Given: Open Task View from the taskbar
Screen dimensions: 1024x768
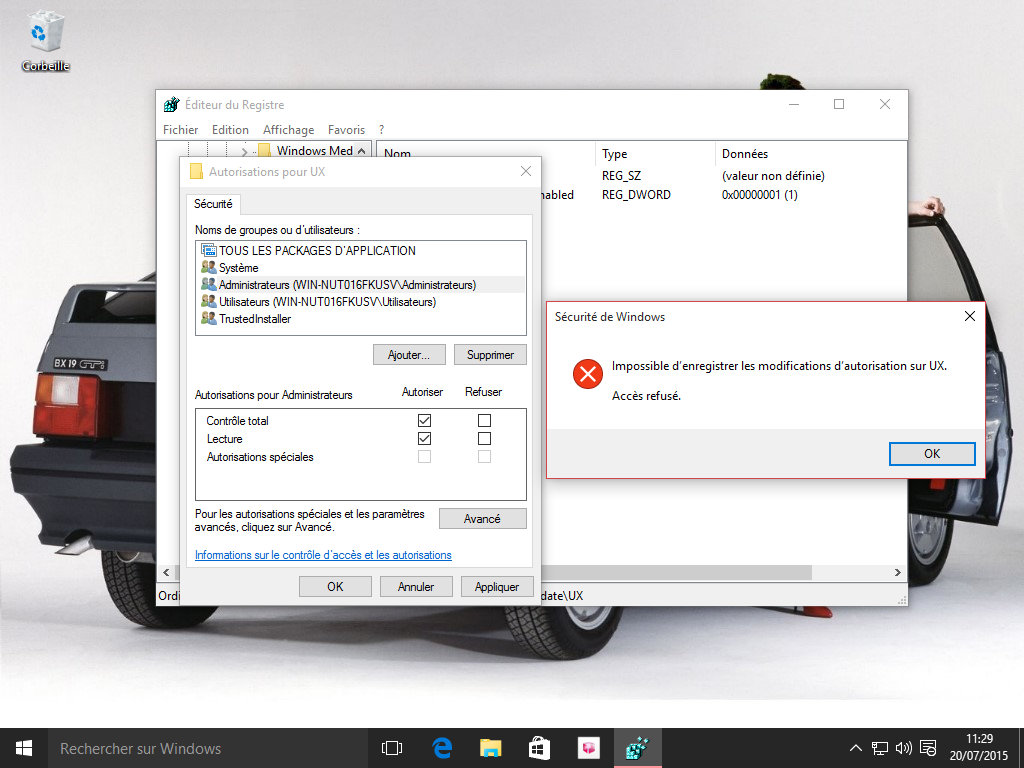Looking at the screenshot, I should coord(392,748).
